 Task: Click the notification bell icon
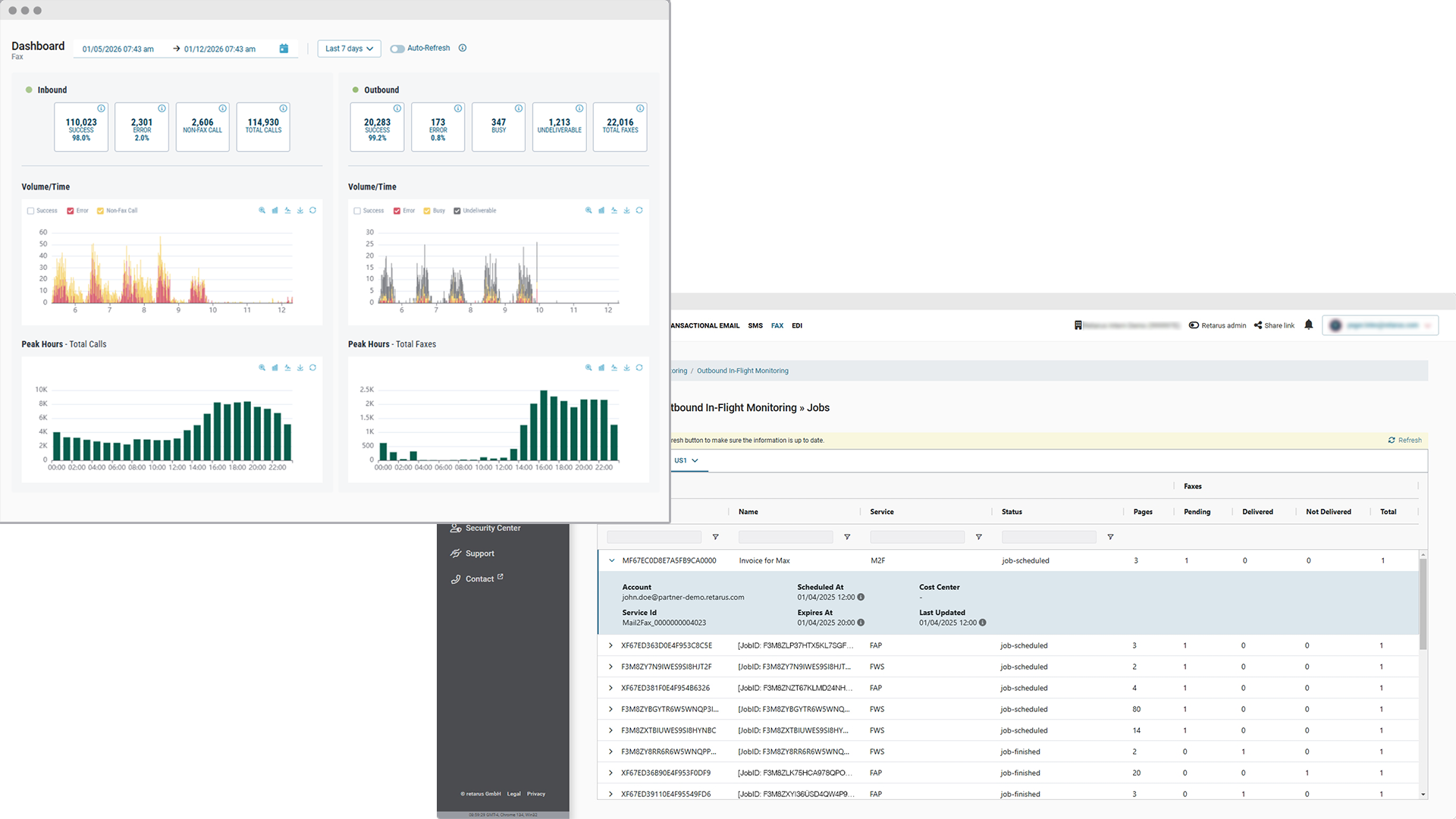click(1308, 325)
